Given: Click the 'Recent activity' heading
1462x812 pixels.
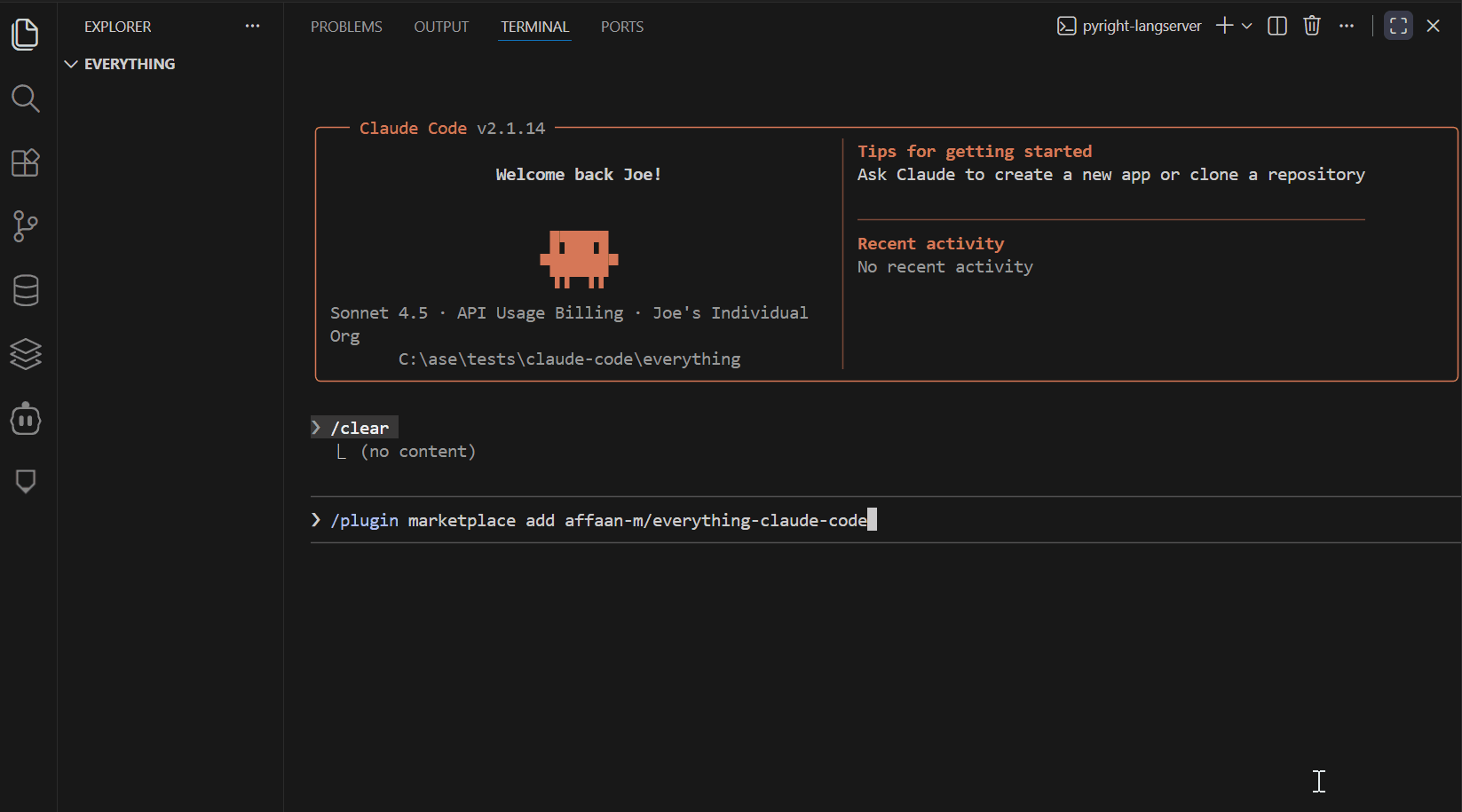Looking at the screenshot, I should pyautogui.click(x=931, y=244).
